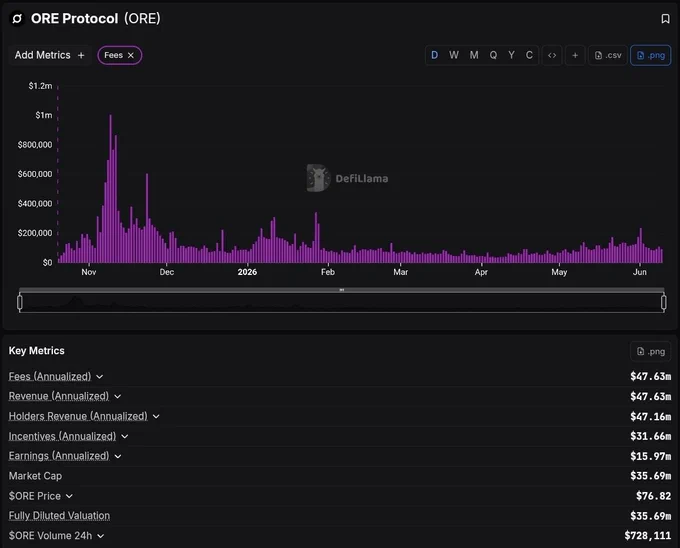The height and width of the screenshot is (548, 680).
Task: Switch chart to Monthly grouping
Action: click(474, 55)
